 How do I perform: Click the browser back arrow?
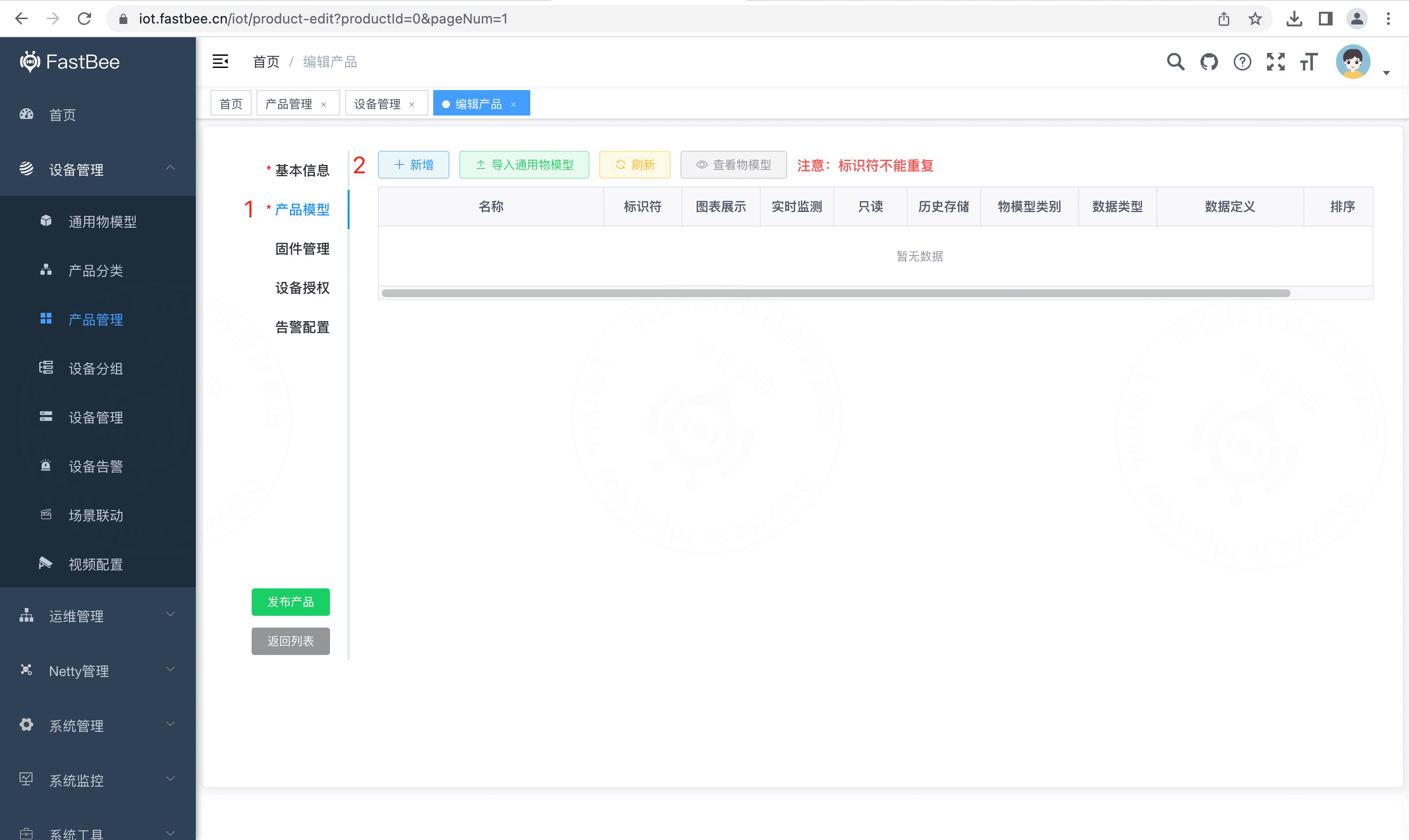22,19
